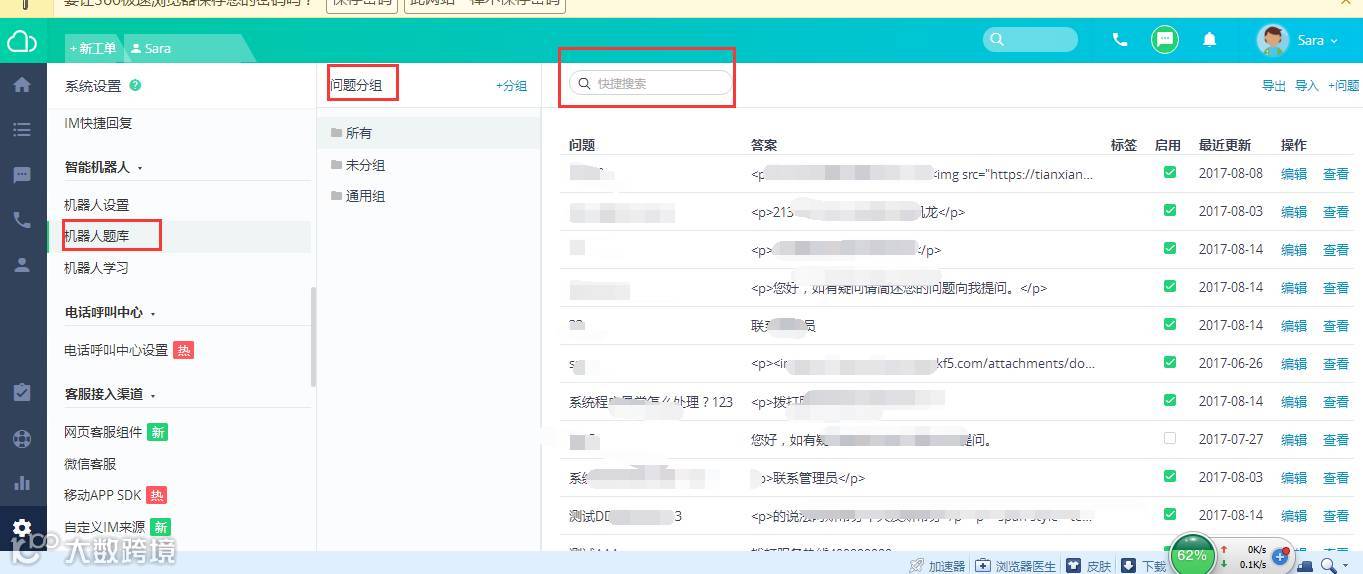Toggle 启用 checkbox in 测试DD row
1363x574 pixels.
[x=1169, y=515]
